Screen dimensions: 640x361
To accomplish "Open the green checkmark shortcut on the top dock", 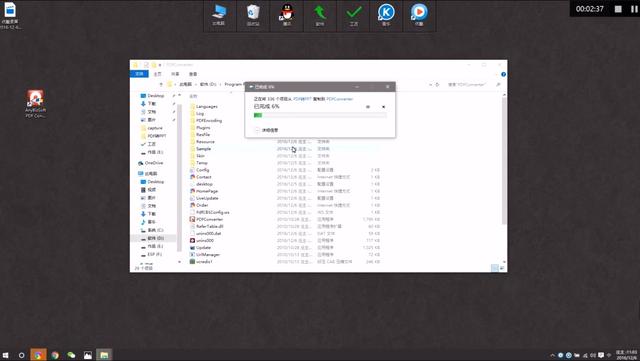I will [x=353, y=15].
